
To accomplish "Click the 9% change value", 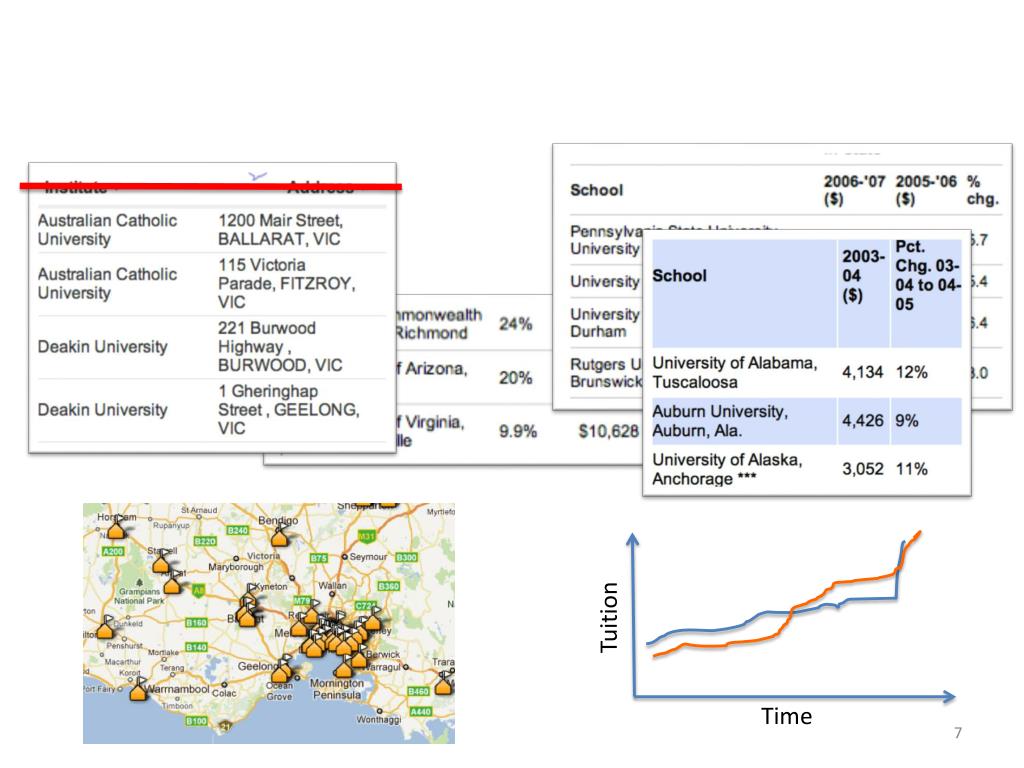I will (906, 421).
